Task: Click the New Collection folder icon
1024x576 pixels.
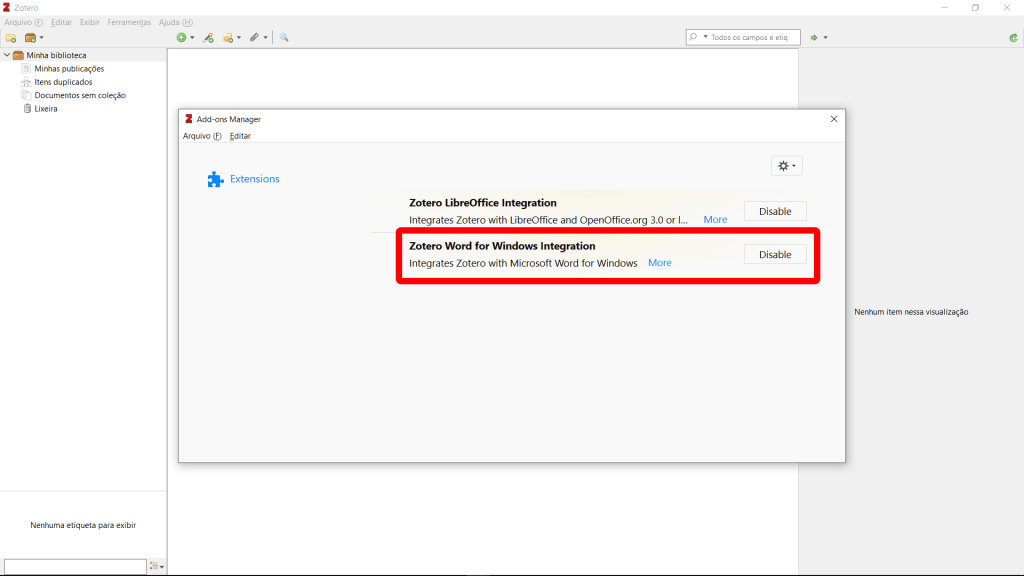Action: pyautogui.click(x=11, y=37)
